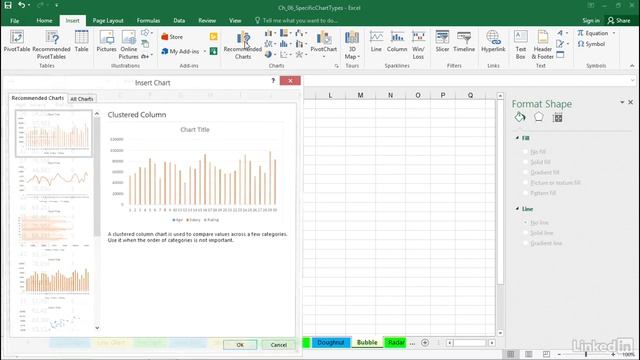Click the Share button

point(619,20)
